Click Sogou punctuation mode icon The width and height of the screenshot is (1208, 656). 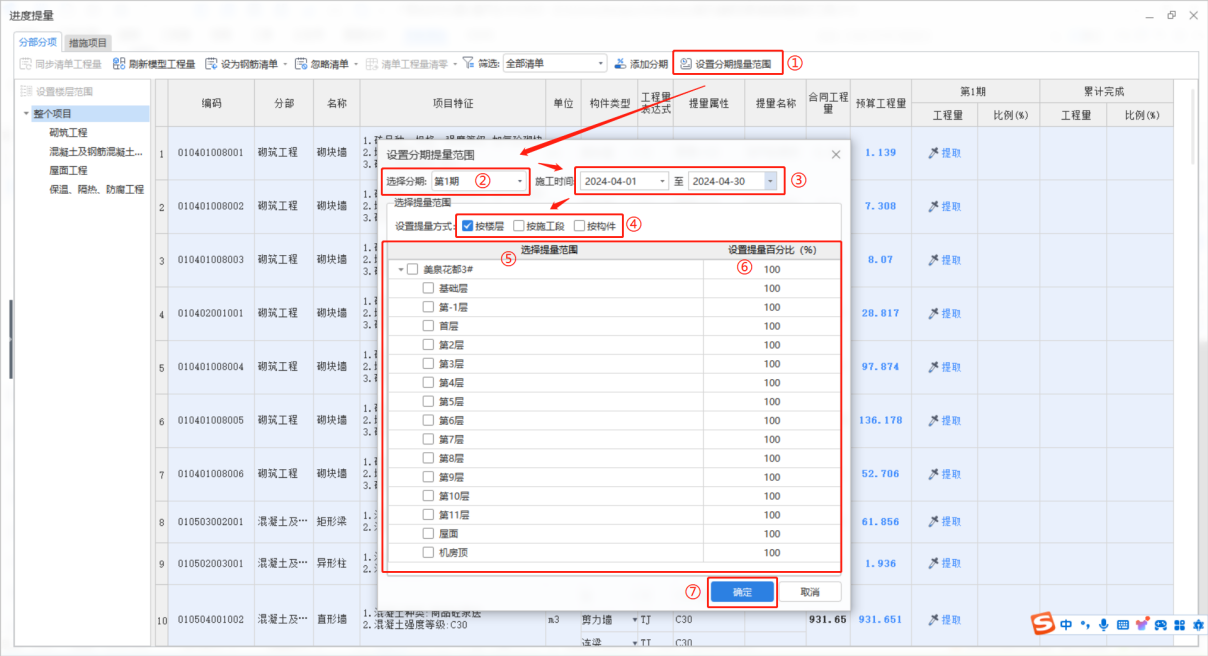tap(1085, 625)
